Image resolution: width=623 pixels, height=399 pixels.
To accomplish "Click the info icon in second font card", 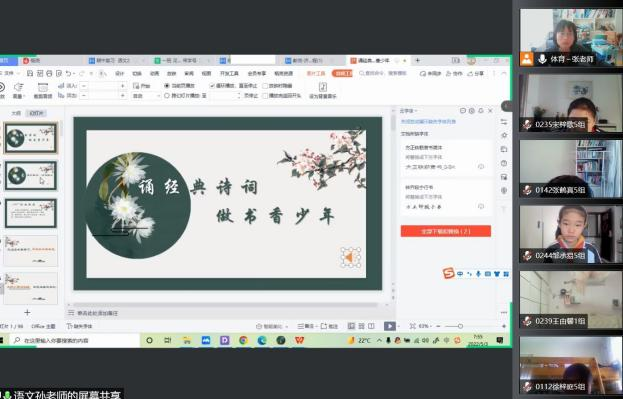I will pyautogui.click(x=481, y=207).
